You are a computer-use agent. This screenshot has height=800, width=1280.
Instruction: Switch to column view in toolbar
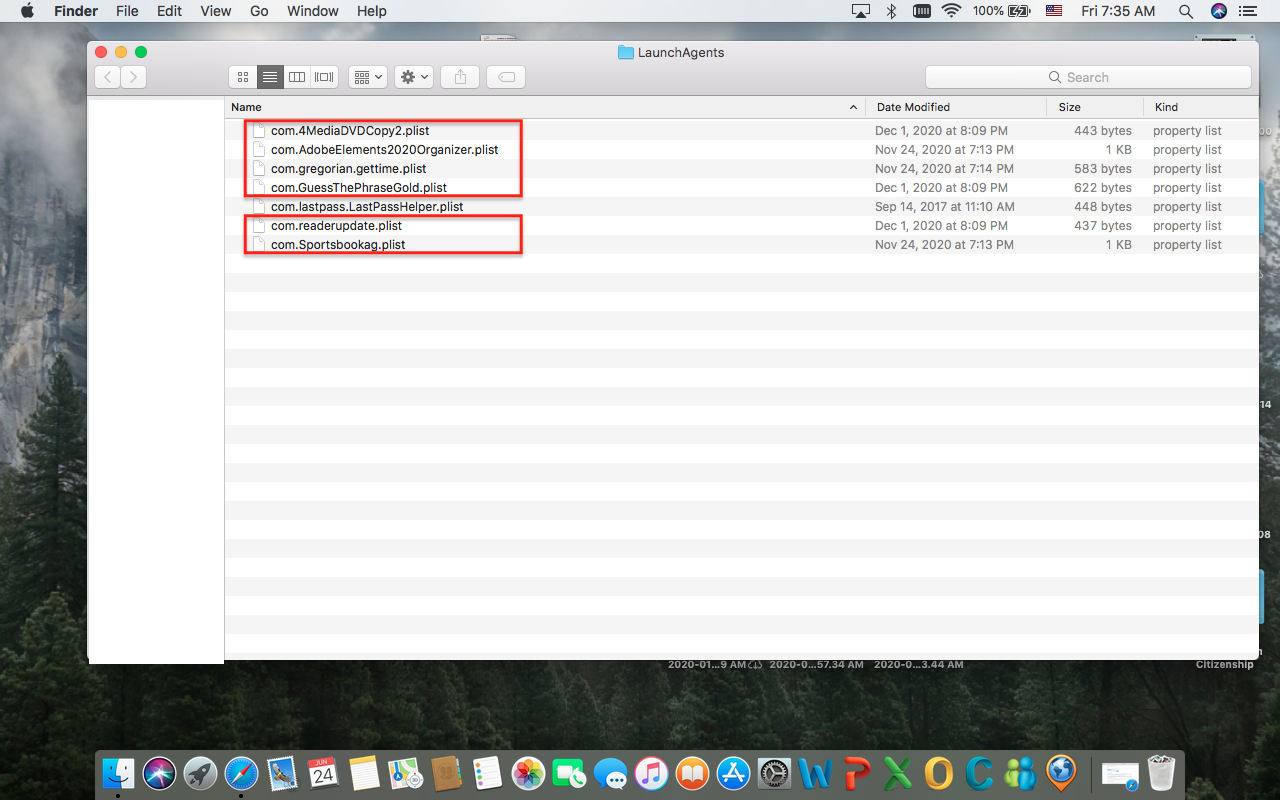tap(297, 77)
